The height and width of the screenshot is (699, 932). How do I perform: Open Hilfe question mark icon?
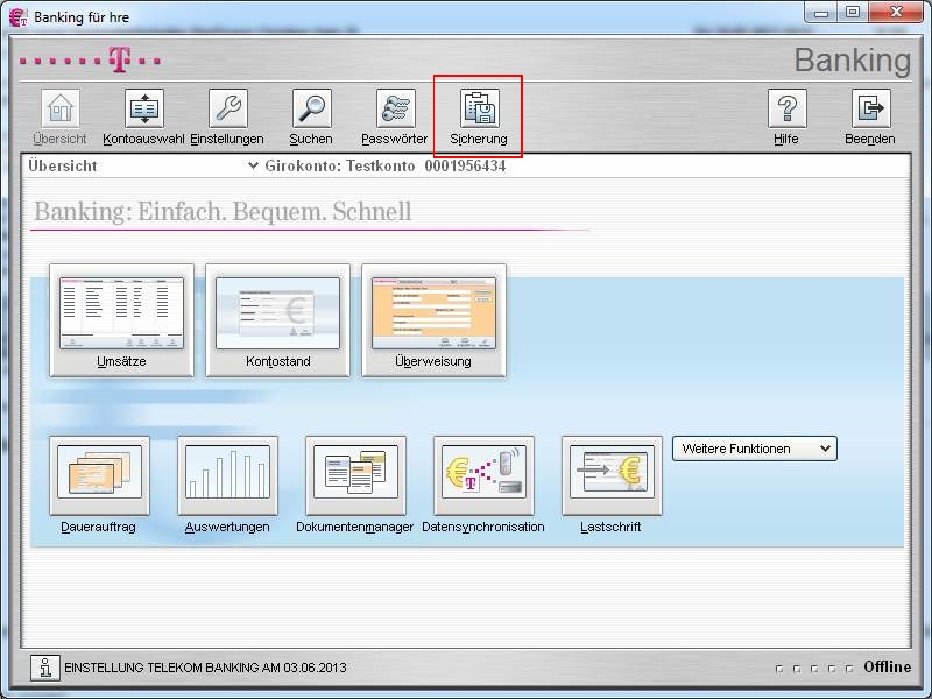click(x=786, y=109)
